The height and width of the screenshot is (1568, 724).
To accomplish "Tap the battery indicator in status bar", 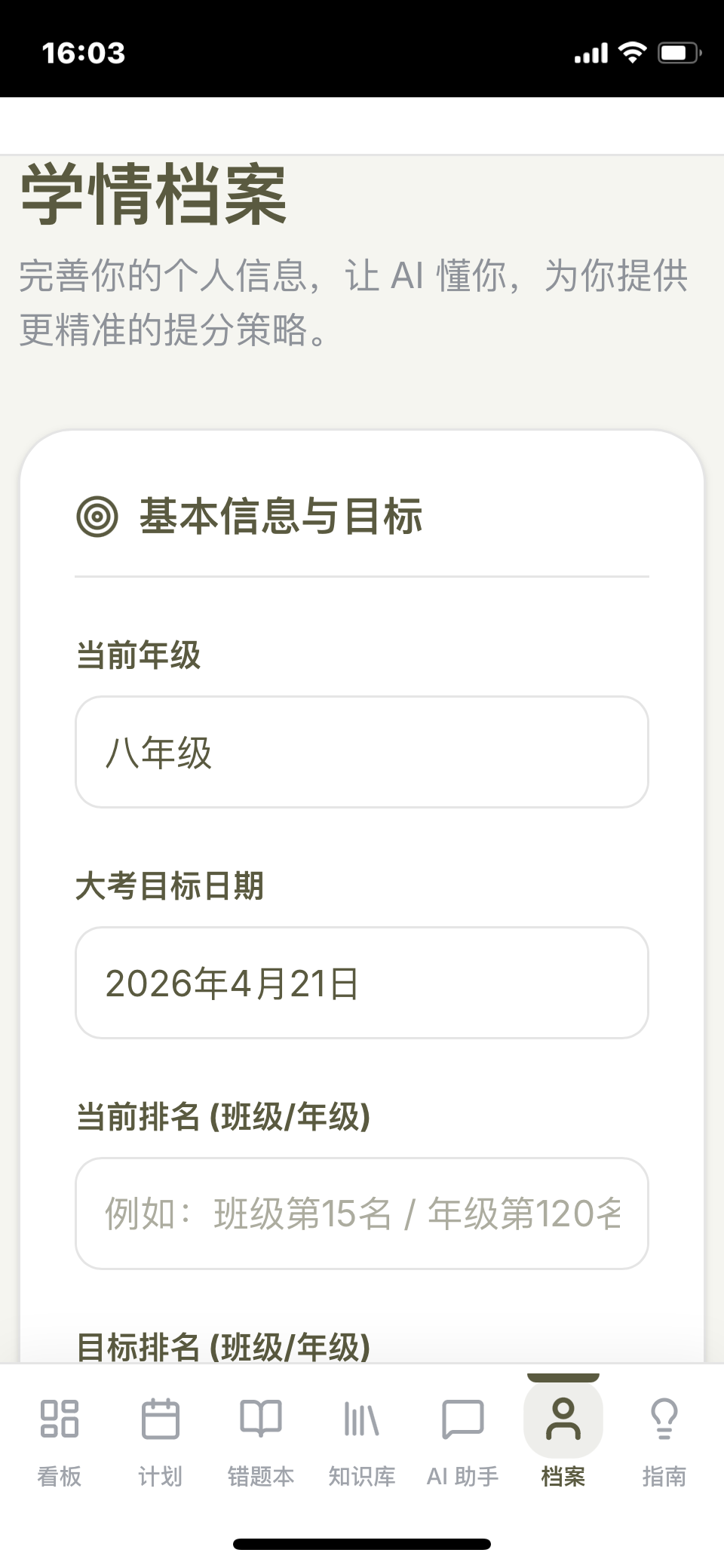I will (680, 53).
